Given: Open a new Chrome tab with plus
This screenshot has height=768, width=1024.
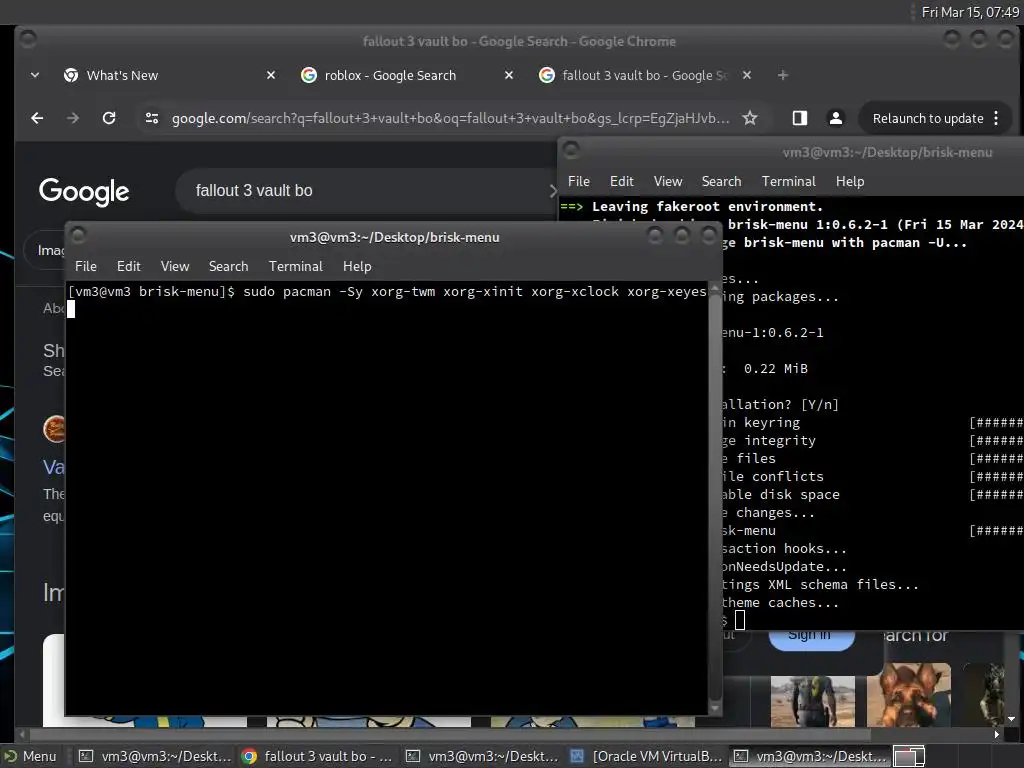Looking at the screenshot, I should click(782, 75).
